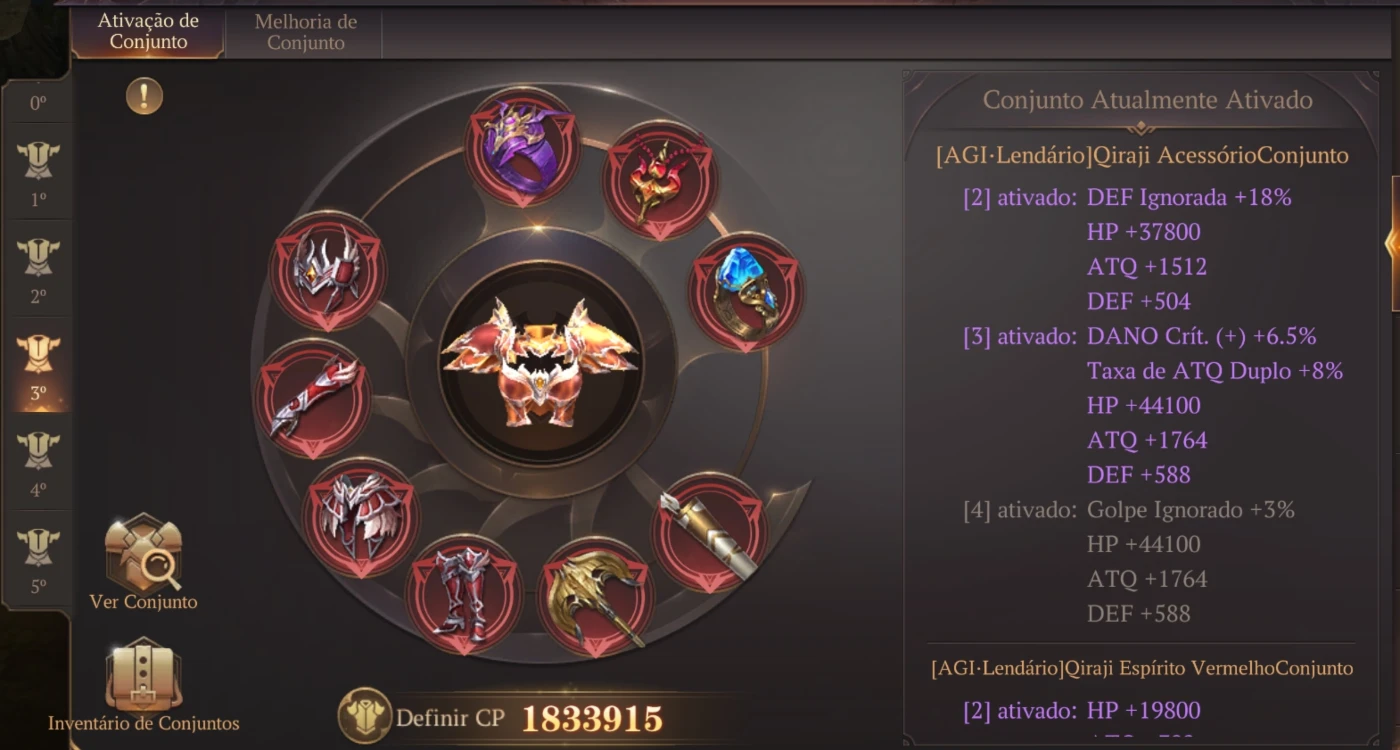
Task: Select the silver red helmet slot
Action: (328, 272)
